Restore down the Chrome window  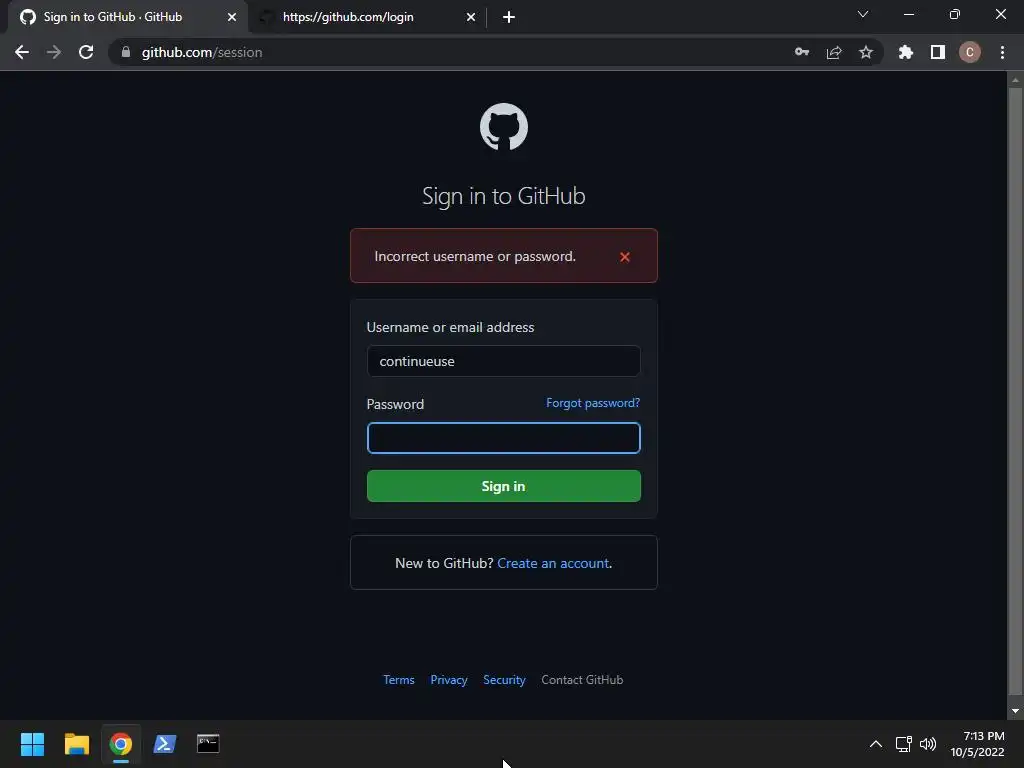pyautogui.click(x=955, y=14)
